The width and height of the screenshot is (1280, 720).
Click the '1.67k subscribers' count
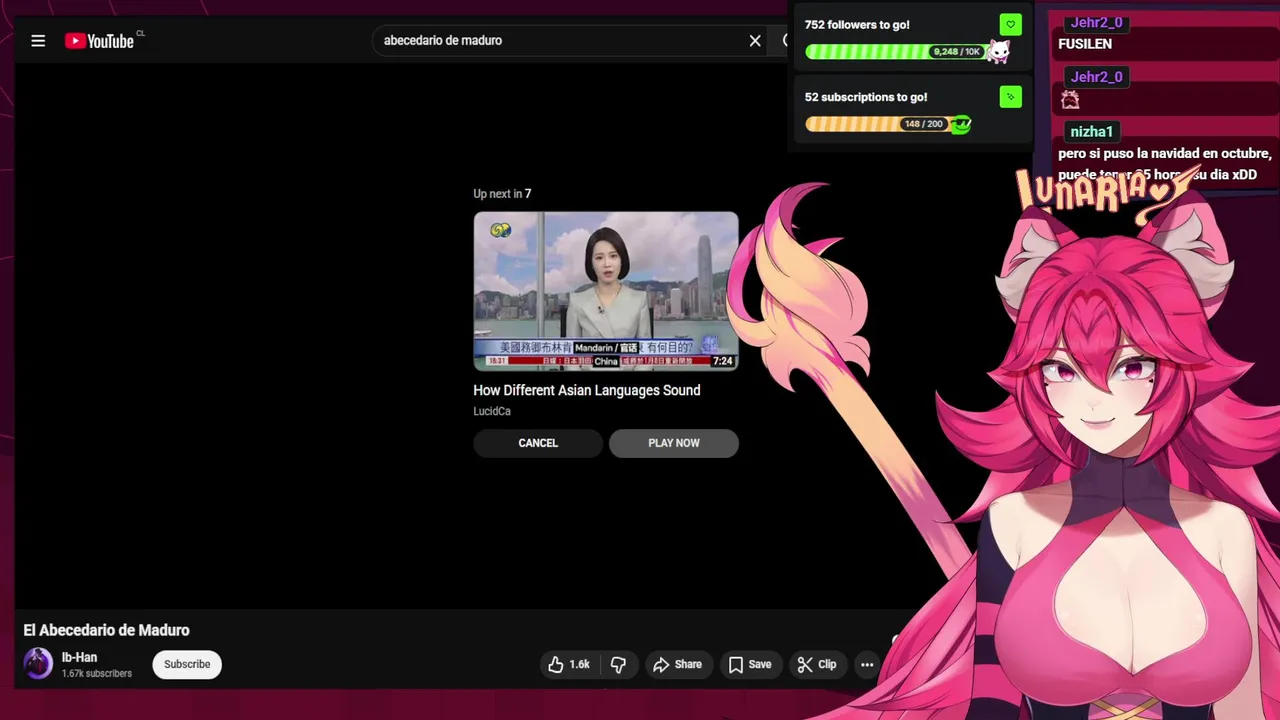97,674
